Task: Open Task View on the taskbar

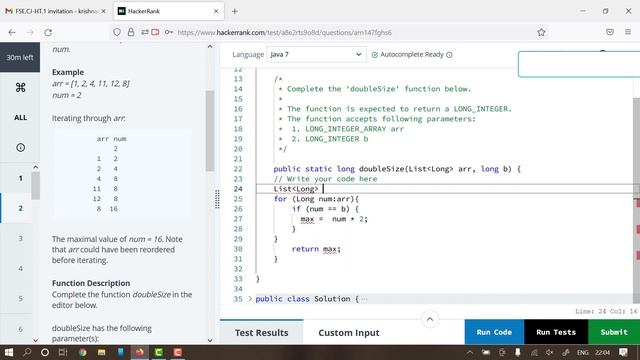Action: 63,352
